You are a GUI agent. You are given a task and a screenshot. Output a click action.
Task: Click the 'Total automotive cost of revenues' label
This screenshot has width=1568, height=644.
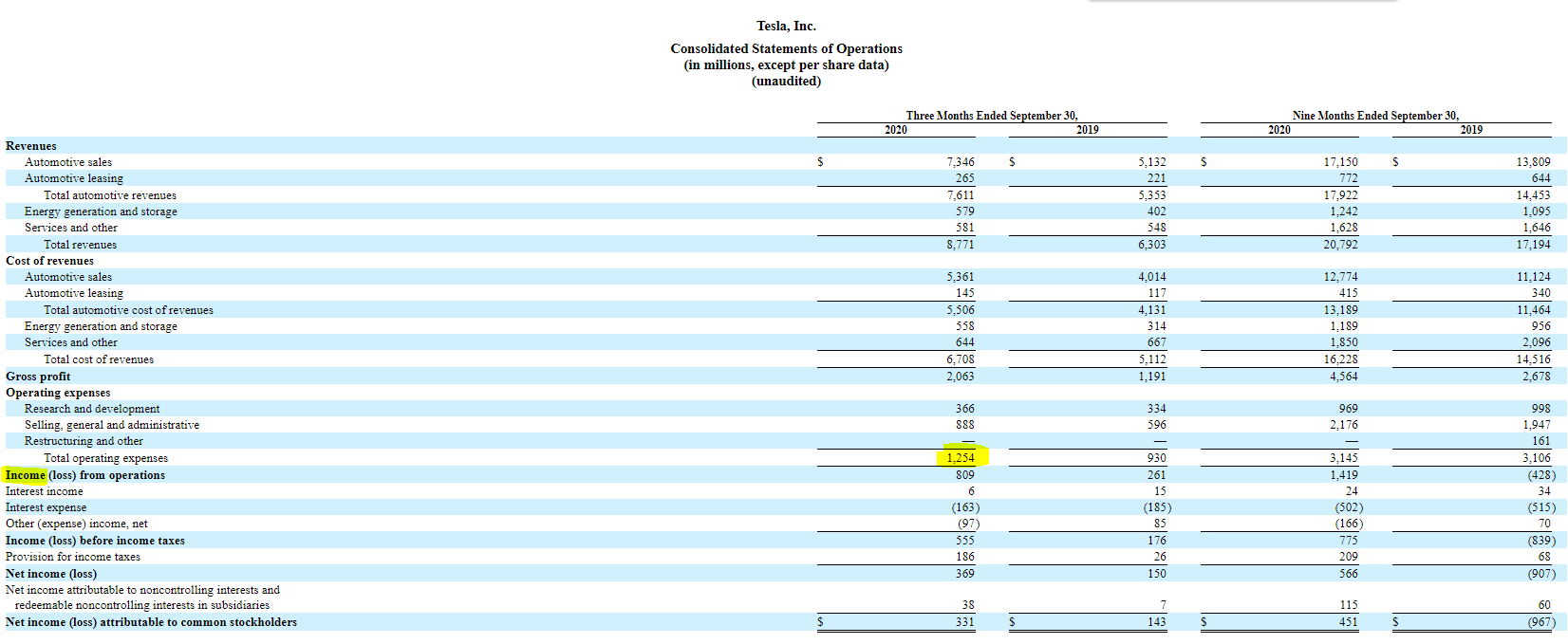(128, 310)
